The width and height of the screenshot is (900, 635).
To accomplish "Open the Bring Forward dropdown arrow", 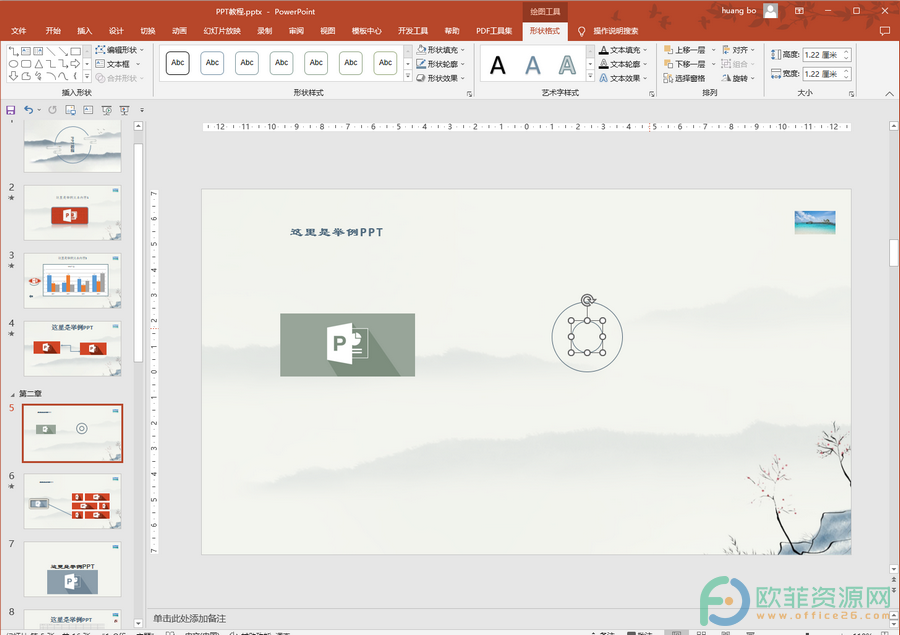I will (713, 50).
